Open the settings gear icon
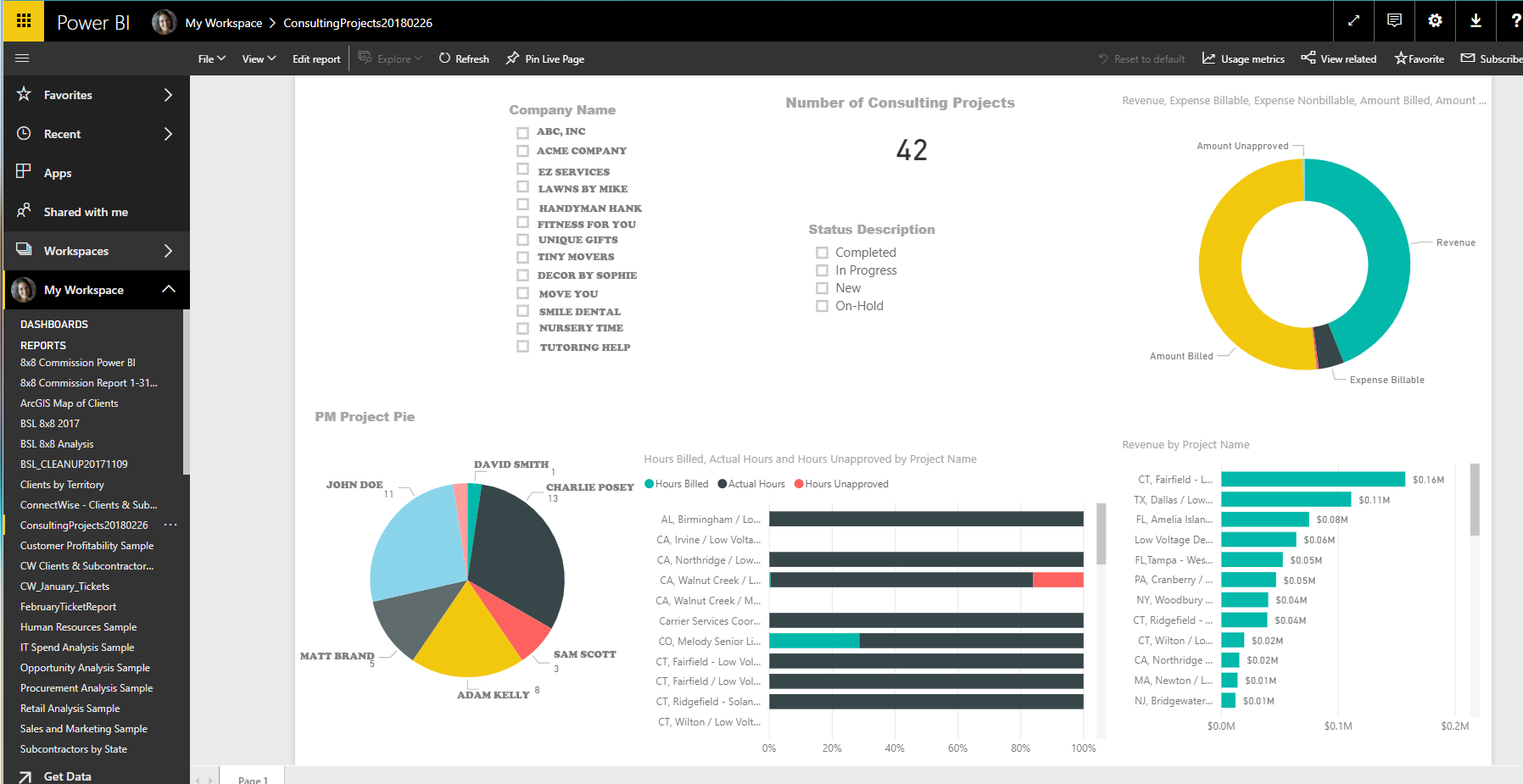This screenshot has width=1523, height=784. [1435, 21]
